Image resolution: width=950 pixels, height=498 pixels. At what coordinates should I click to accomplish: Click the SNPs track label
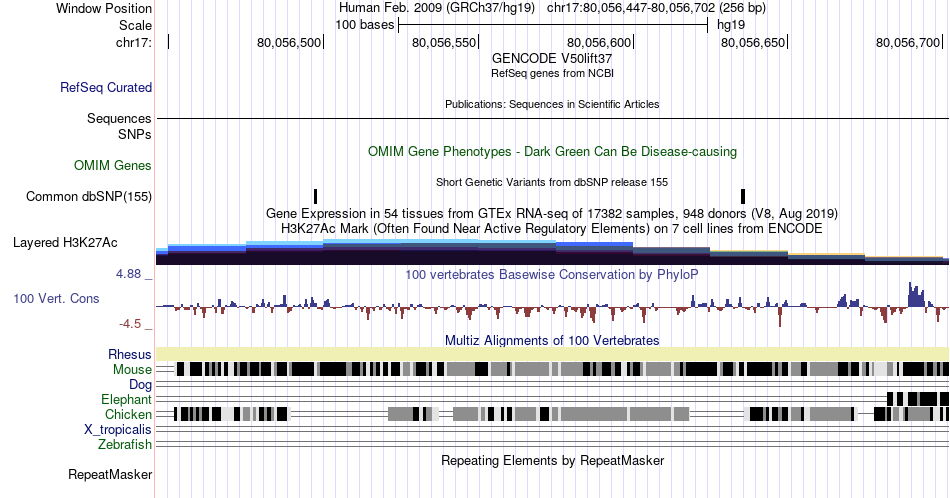coord(135,134)
